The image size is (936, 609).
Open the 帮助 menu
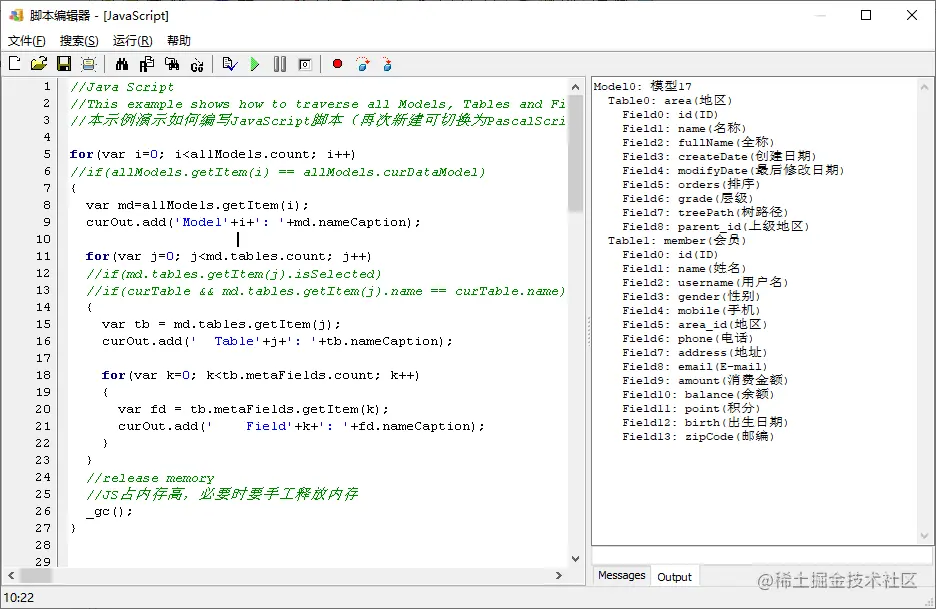tap(178, 41)
